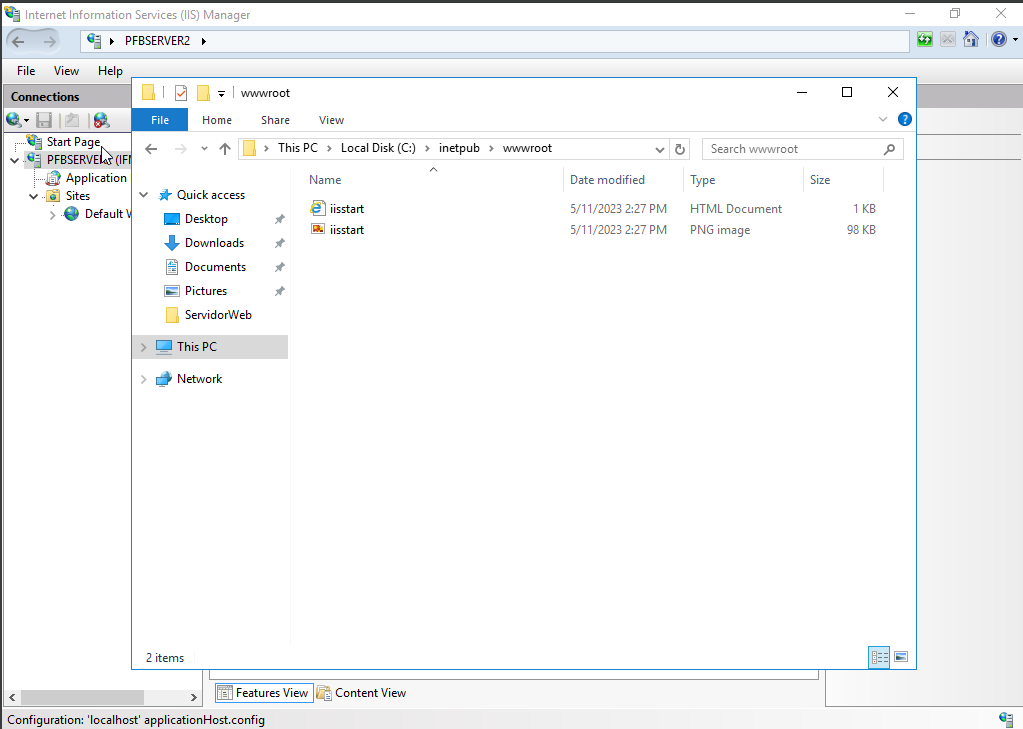
Task: Unpin Desktop from Quick access
Action: (279, 218)
